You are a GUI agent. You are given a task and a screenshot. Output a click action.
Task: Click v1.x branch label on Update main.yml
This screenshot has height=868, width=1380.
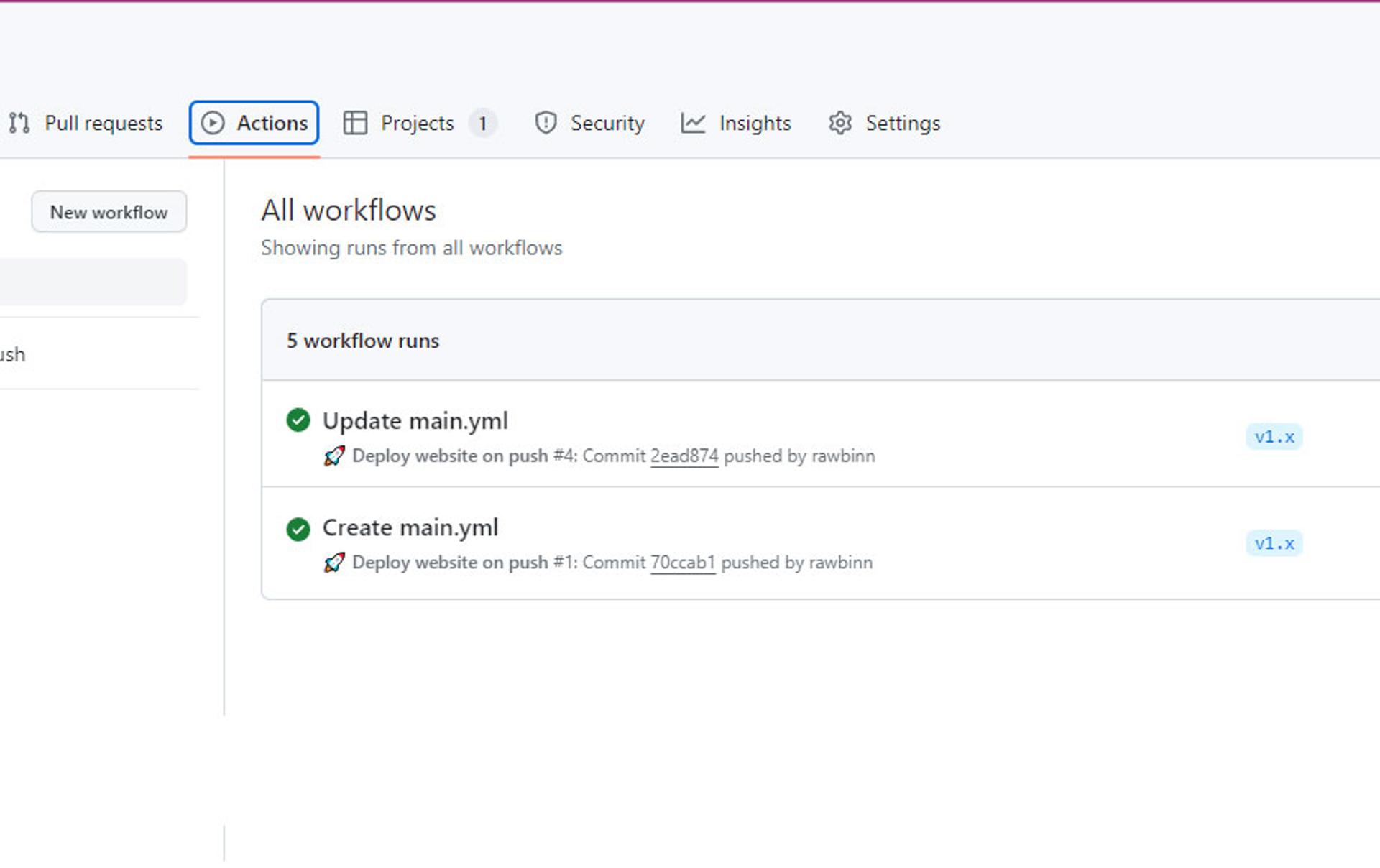pos(1274,437)
